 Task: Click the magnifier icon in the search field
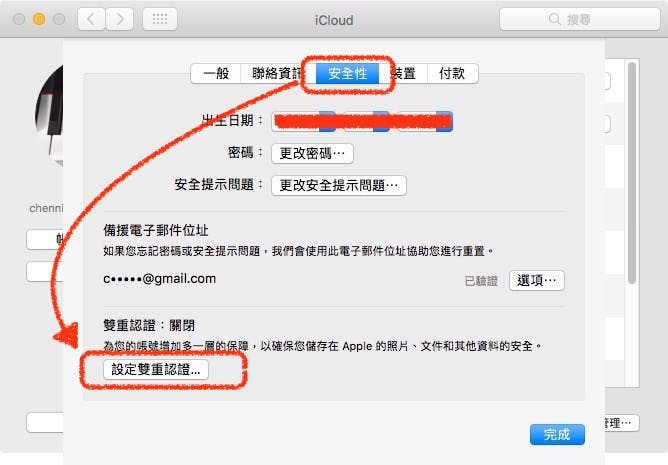pos(554,19)
